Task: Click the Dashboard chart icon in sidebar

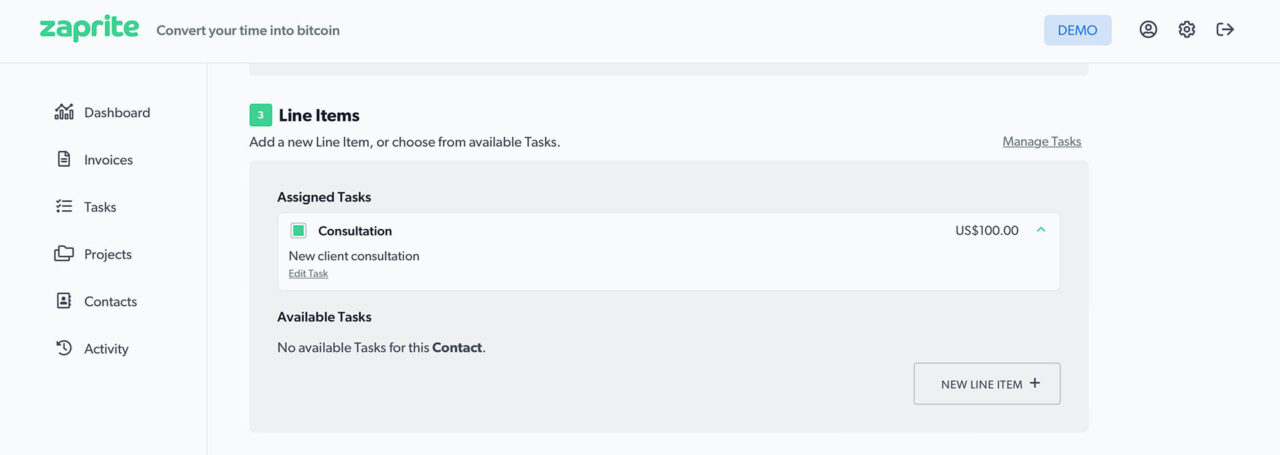Action: point(64,112)
